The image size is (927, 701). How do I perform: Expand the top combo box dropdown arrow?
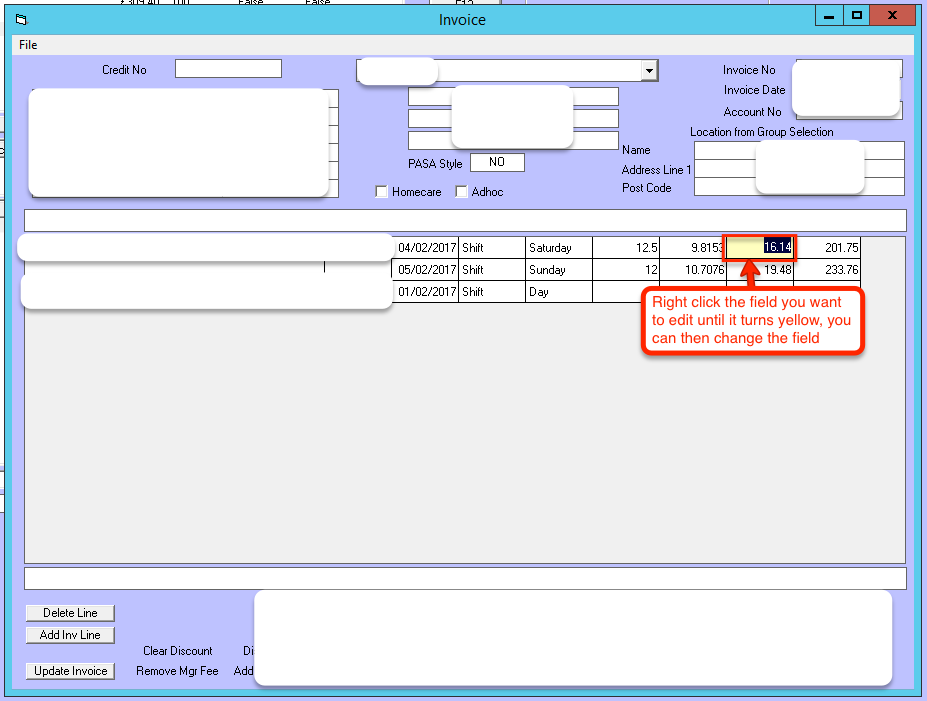649,70
